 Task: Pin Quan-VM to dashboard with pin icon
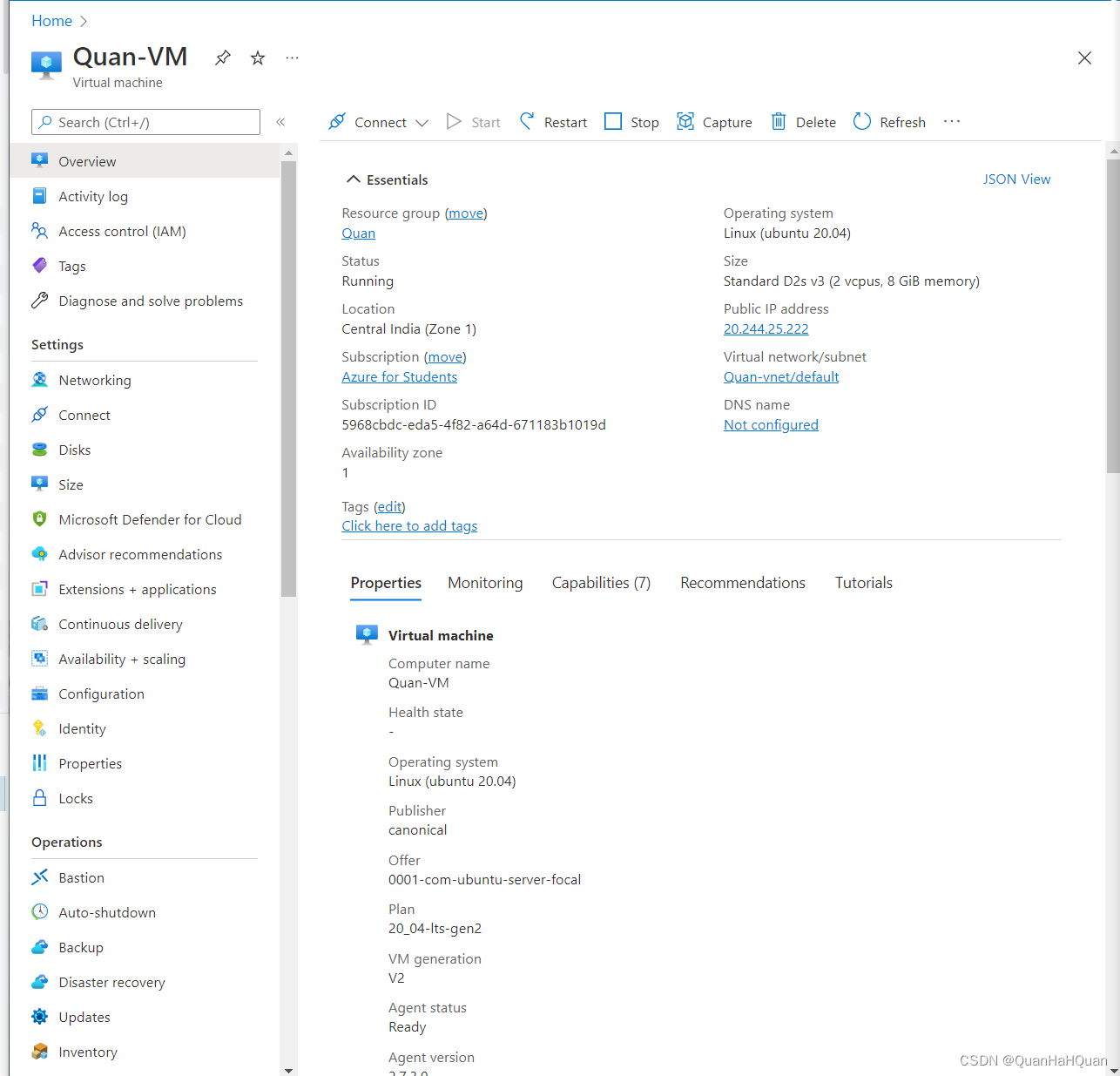(223, 58)
